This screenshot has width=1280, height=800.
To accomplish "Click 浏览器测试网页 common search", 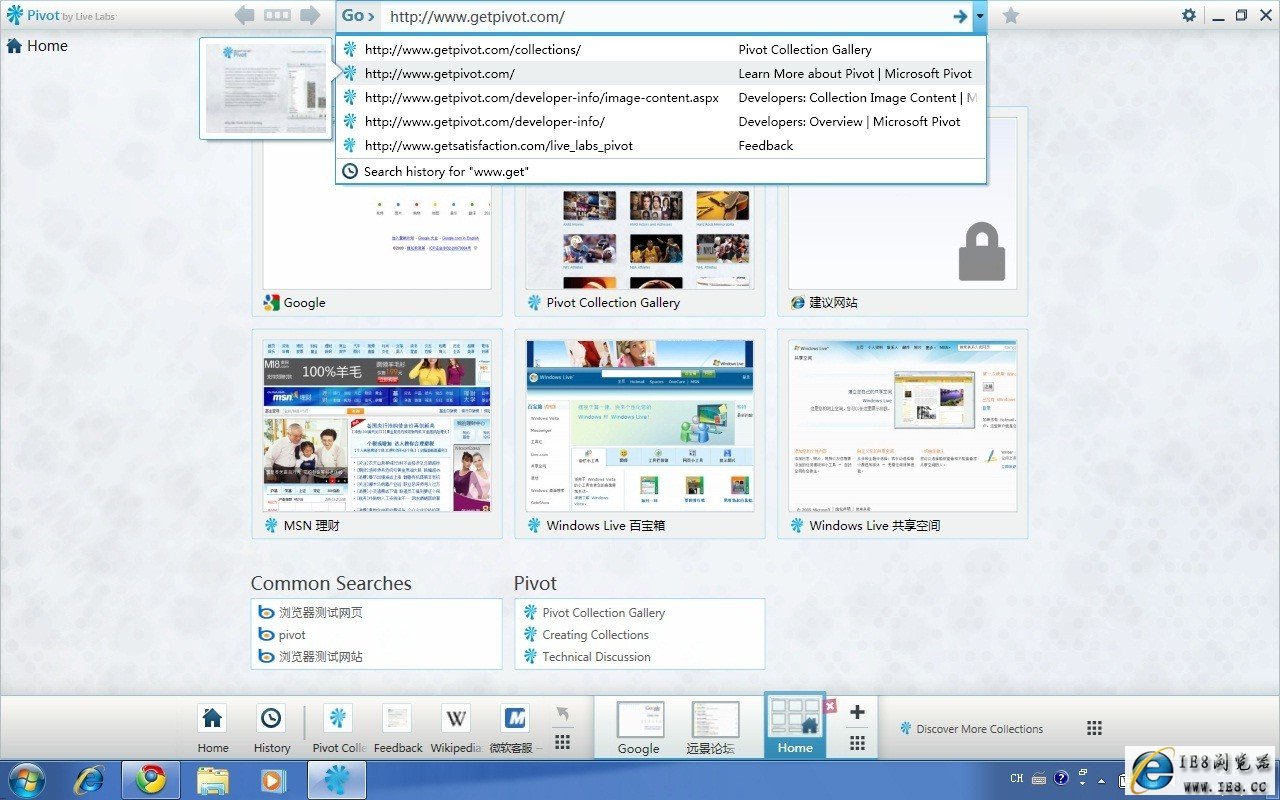I will coord(320,613).
